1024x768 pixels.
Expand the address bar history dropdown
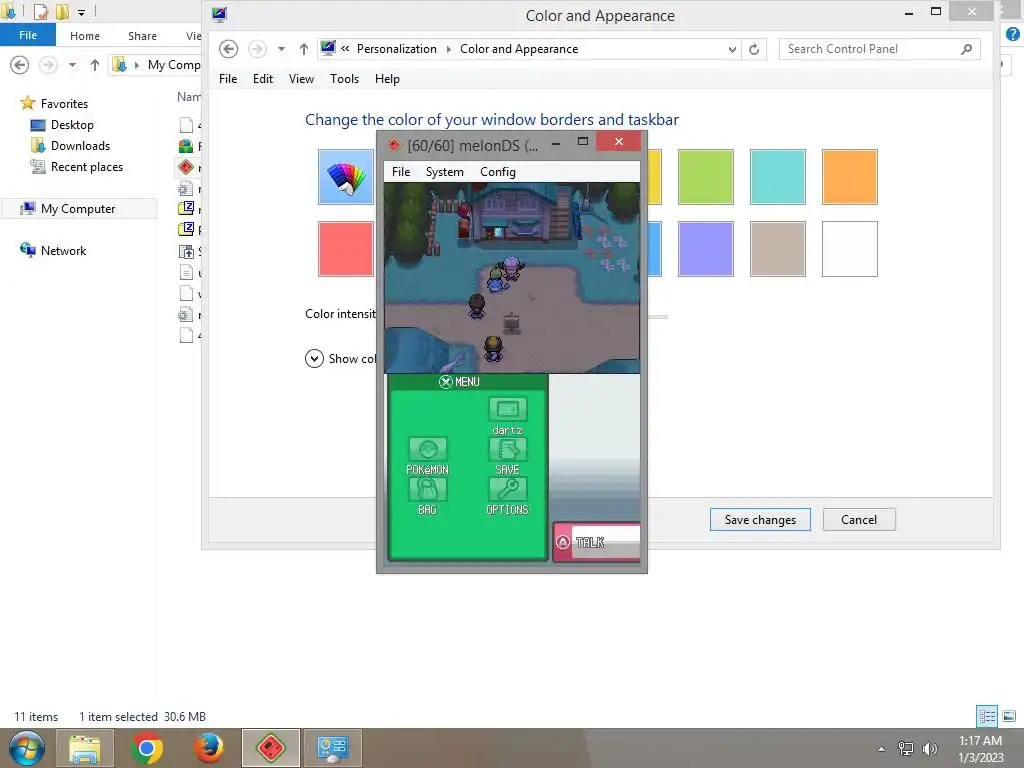[732, 50]
